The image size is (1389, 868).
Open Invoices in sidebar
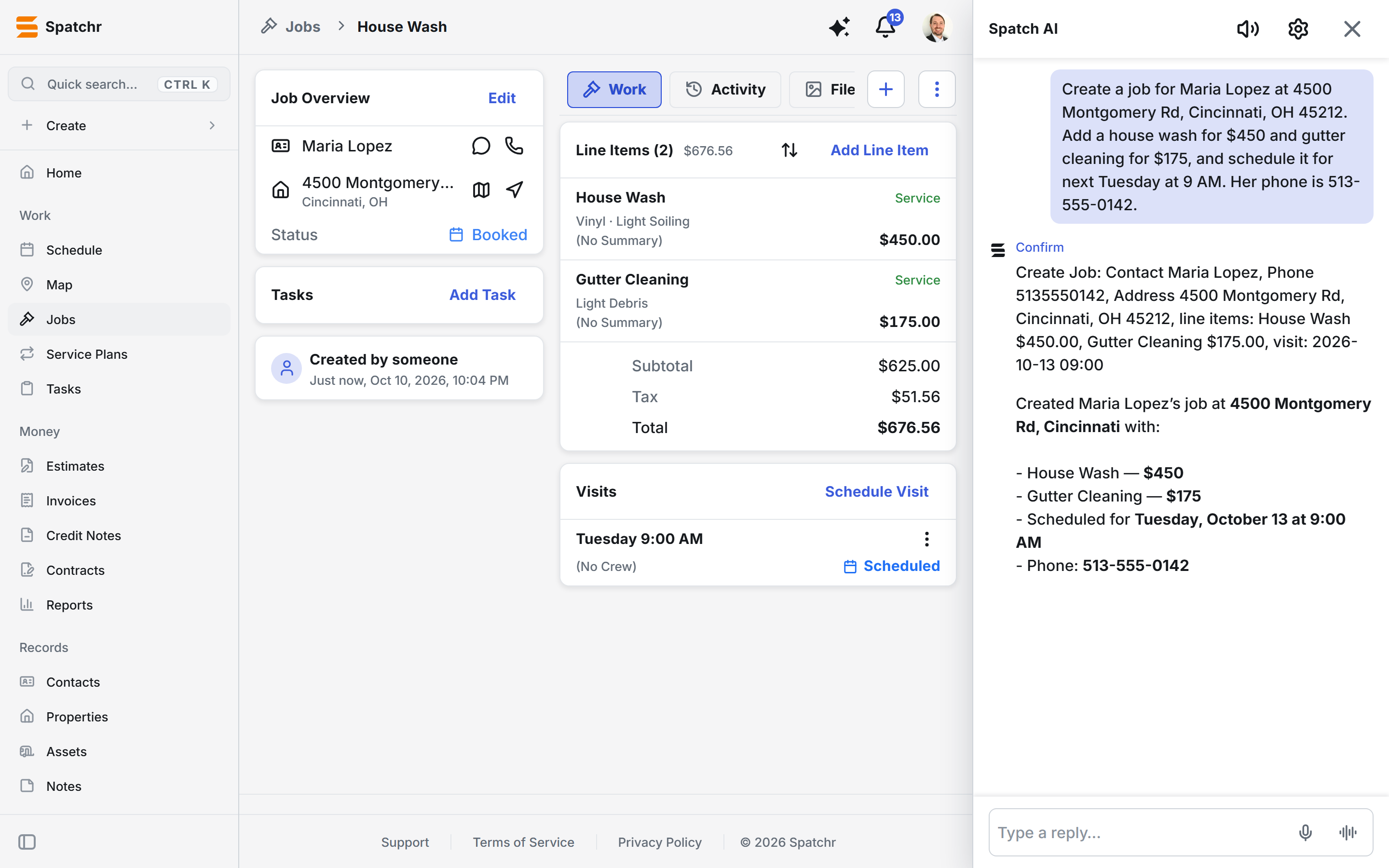click(119, 501)
